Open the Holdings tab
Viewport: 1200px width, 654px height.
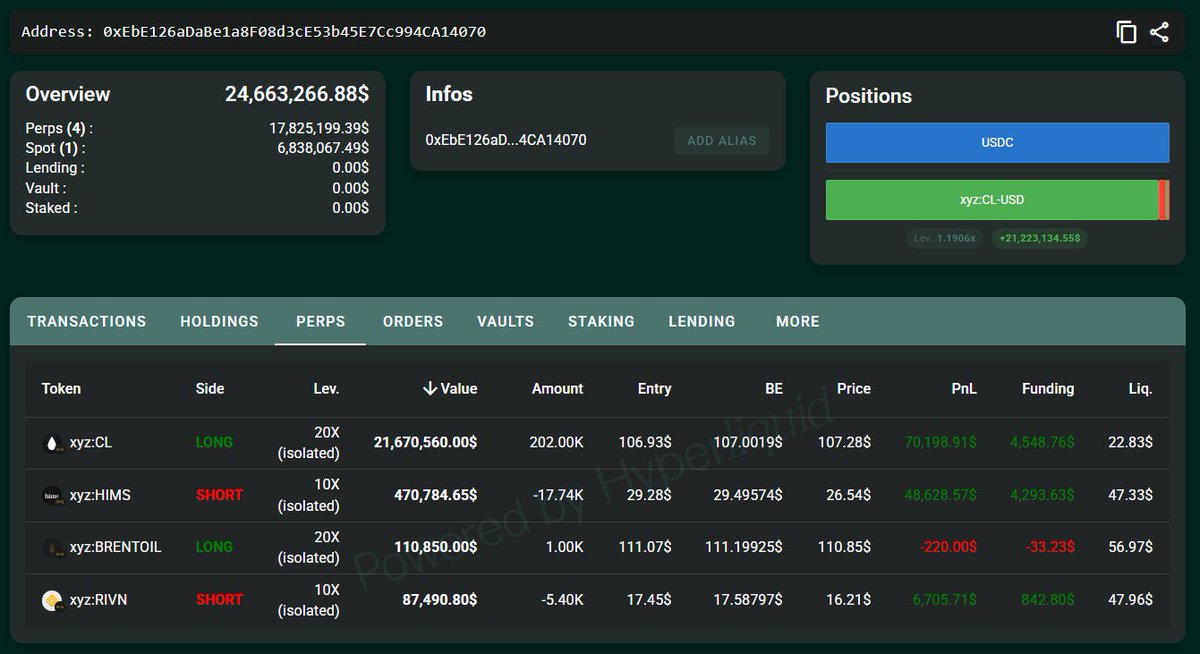(x=219, y=322)
